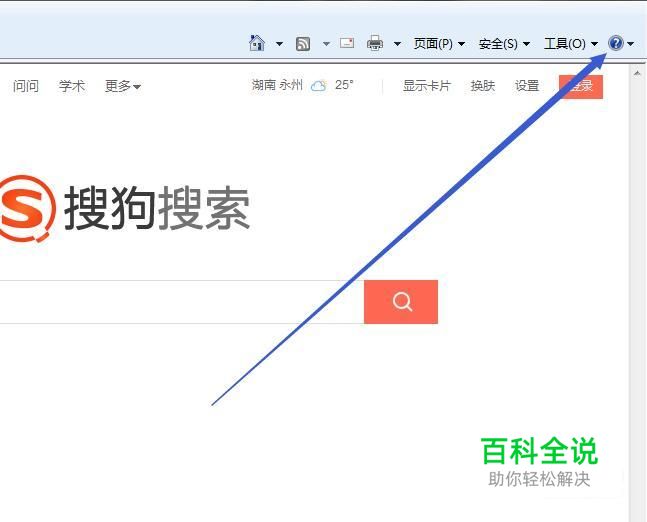Click the 显示卡片 link

coord(427,86)
